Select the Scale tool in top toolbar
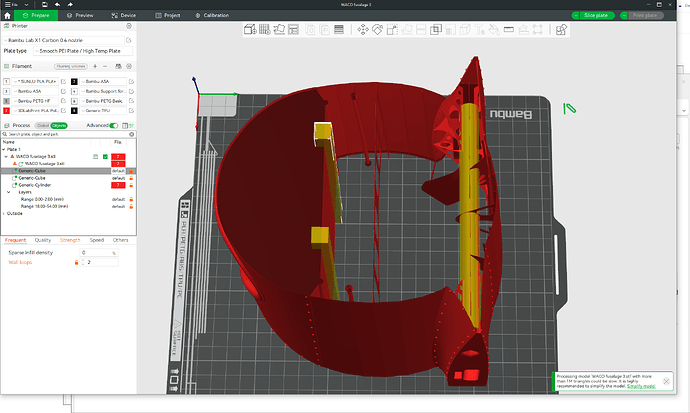 tap(392, 29)
